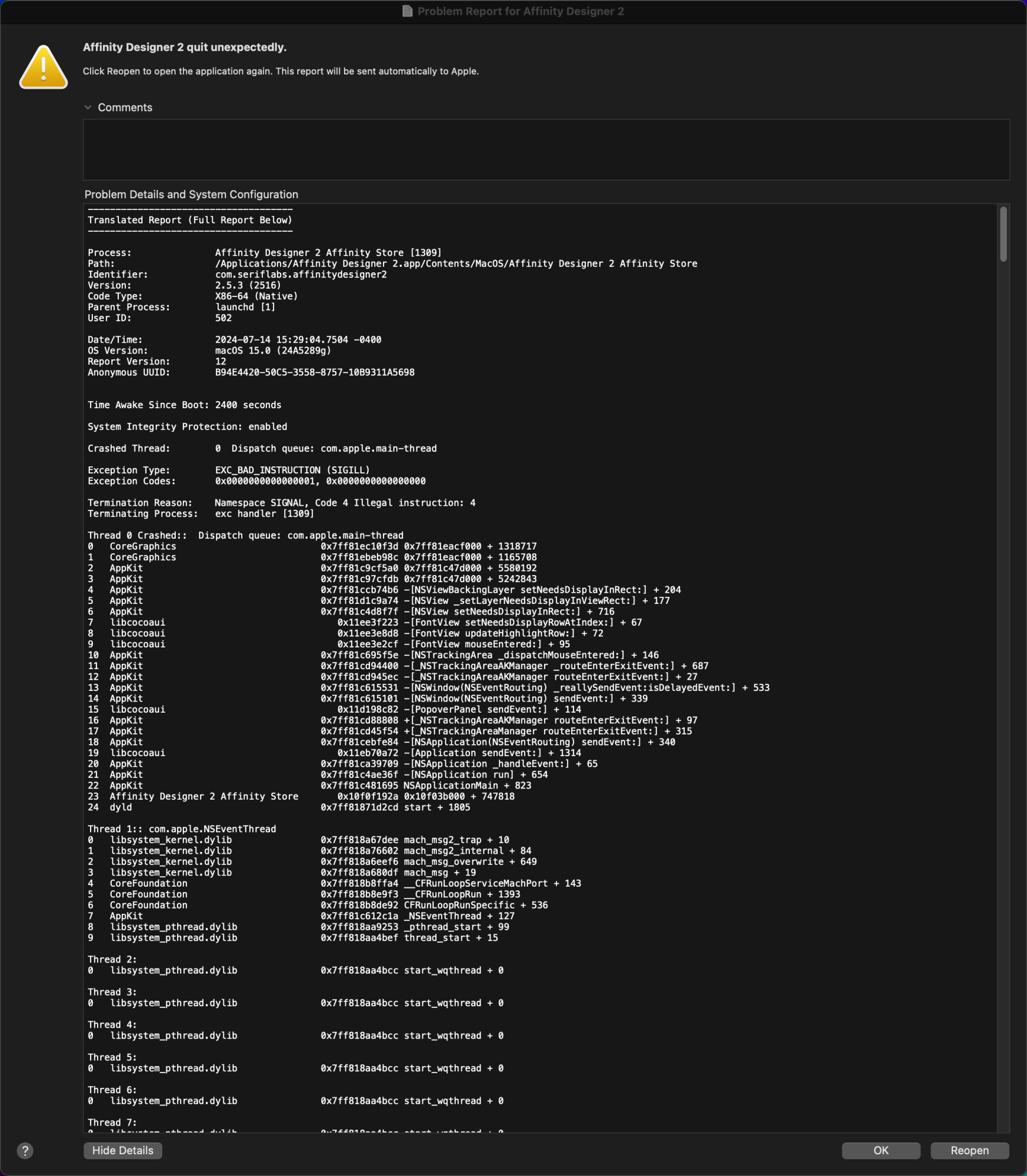
Task: Click the NSApplicationMain stack frame line
Action: (x=467, y=786)
